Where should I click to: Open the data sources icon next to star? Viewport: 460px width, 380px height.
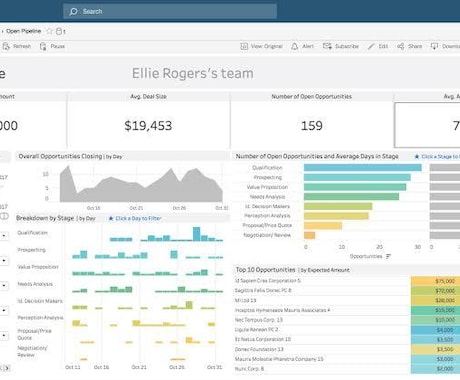click(59, 31)
